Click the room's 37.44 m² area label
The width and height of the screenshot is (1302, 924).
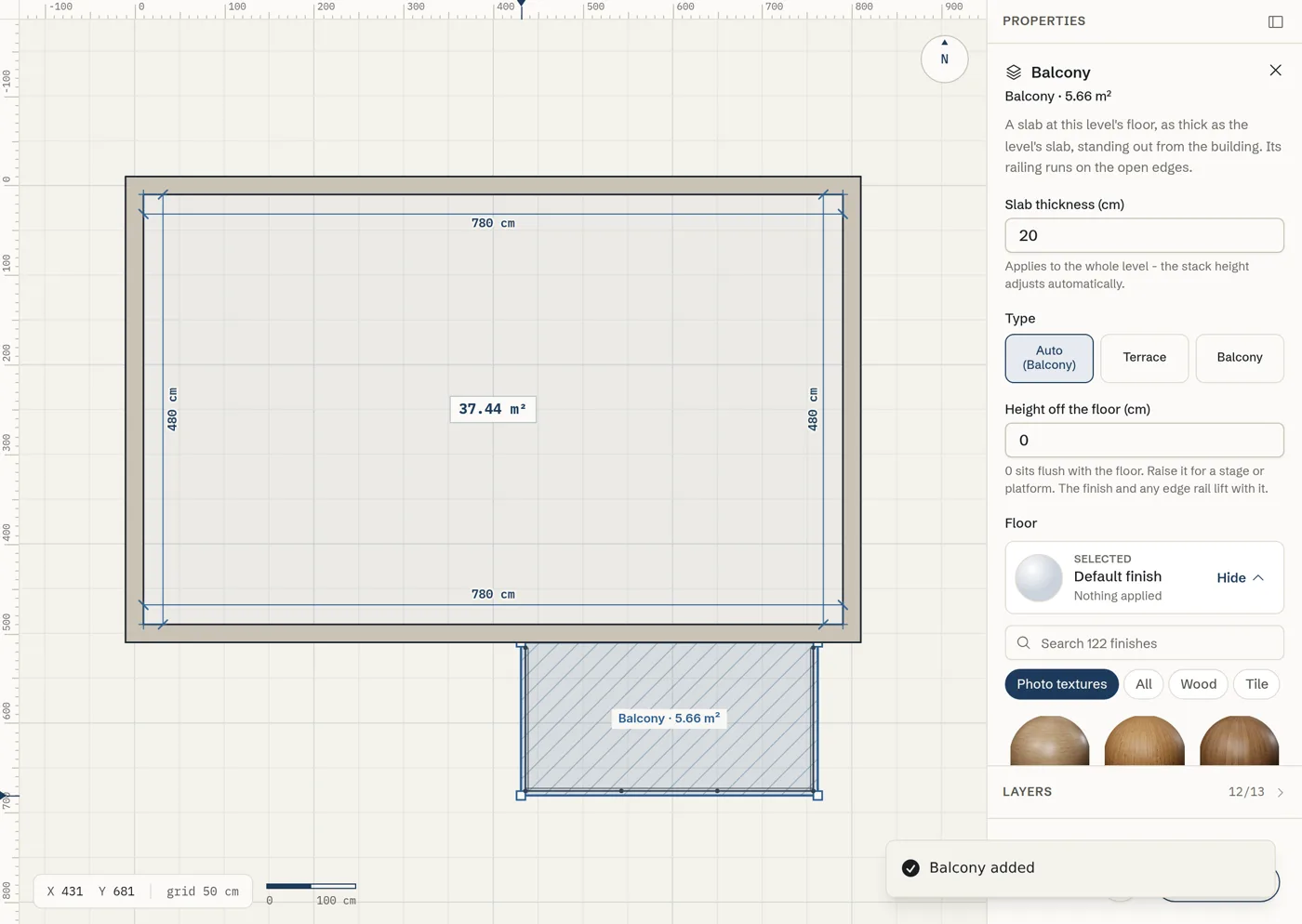[x=493, y=409]
